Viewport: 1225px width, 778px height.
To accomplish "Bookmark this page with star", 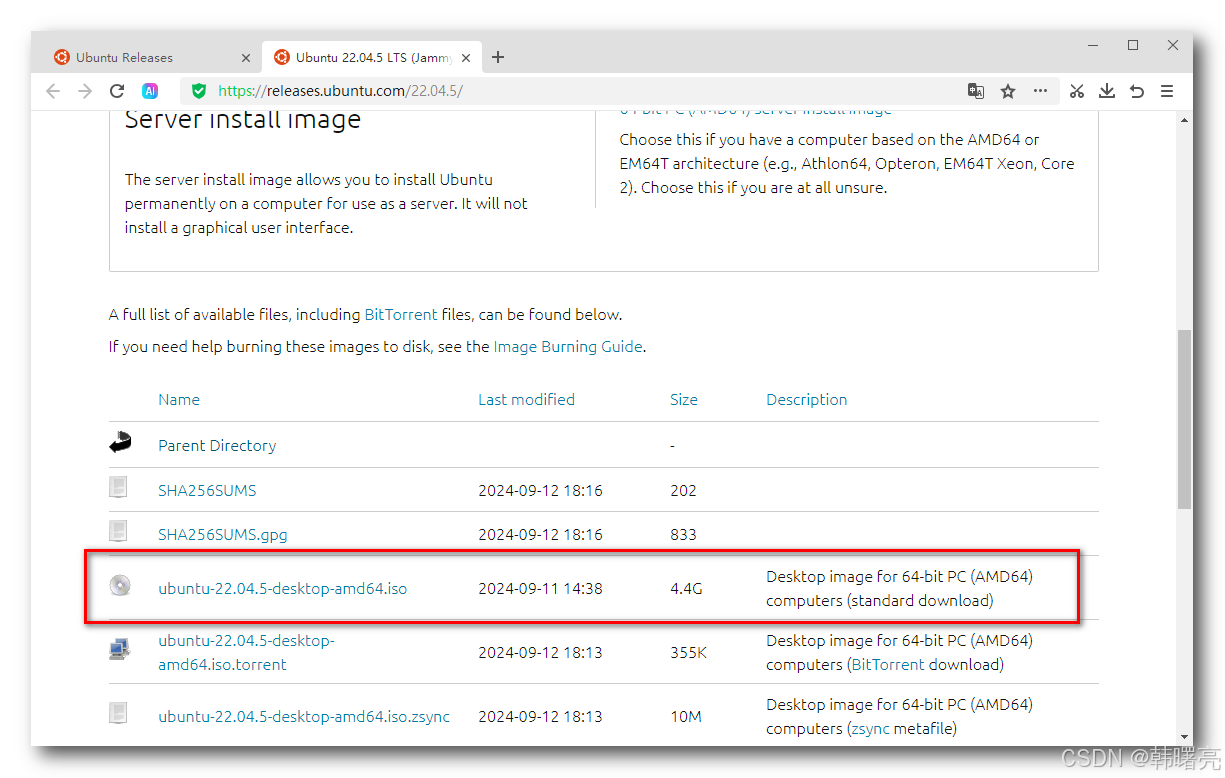I will tap(1008, 91).
